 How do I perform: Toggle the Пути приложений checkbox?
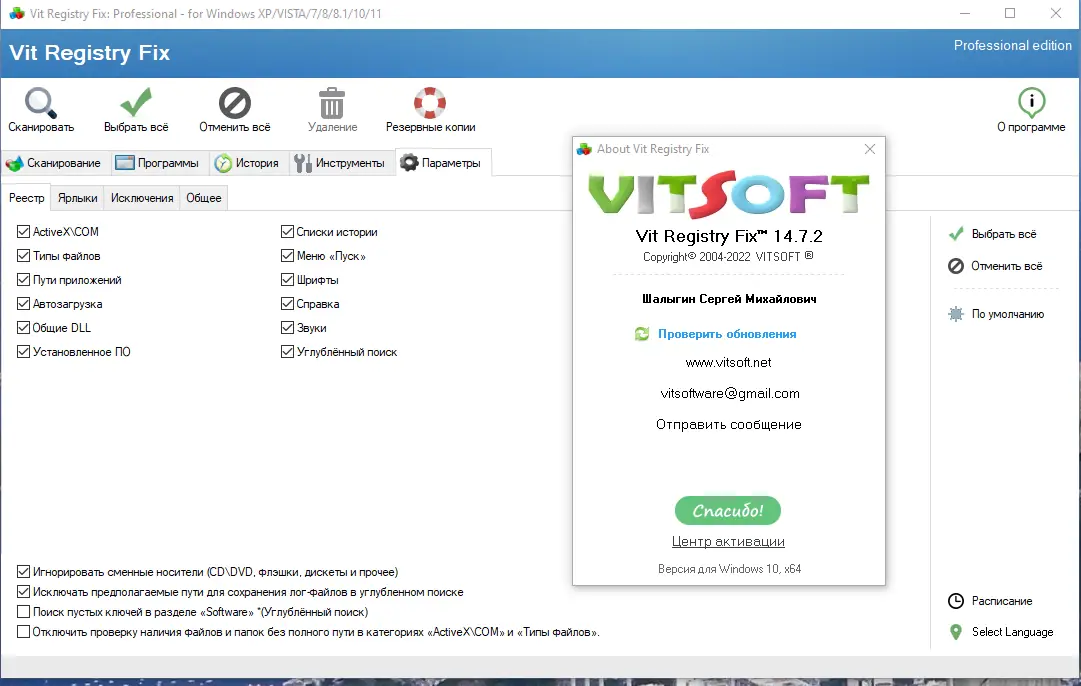pyautogui.click(x=23, y=280)
